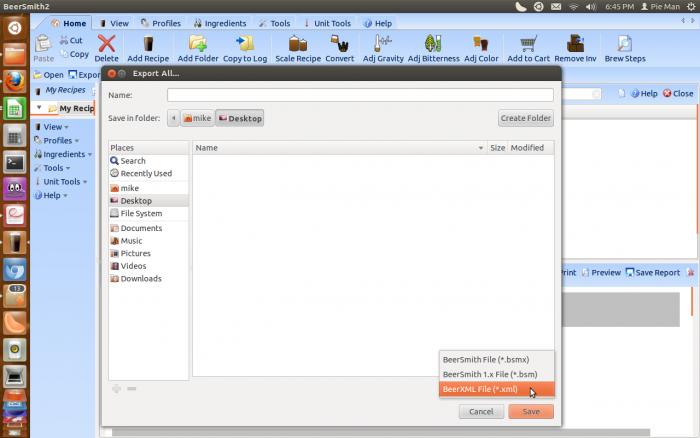Launch Firefox from the Ubuntu dock

pyautogui.click(x=15, y=81)
